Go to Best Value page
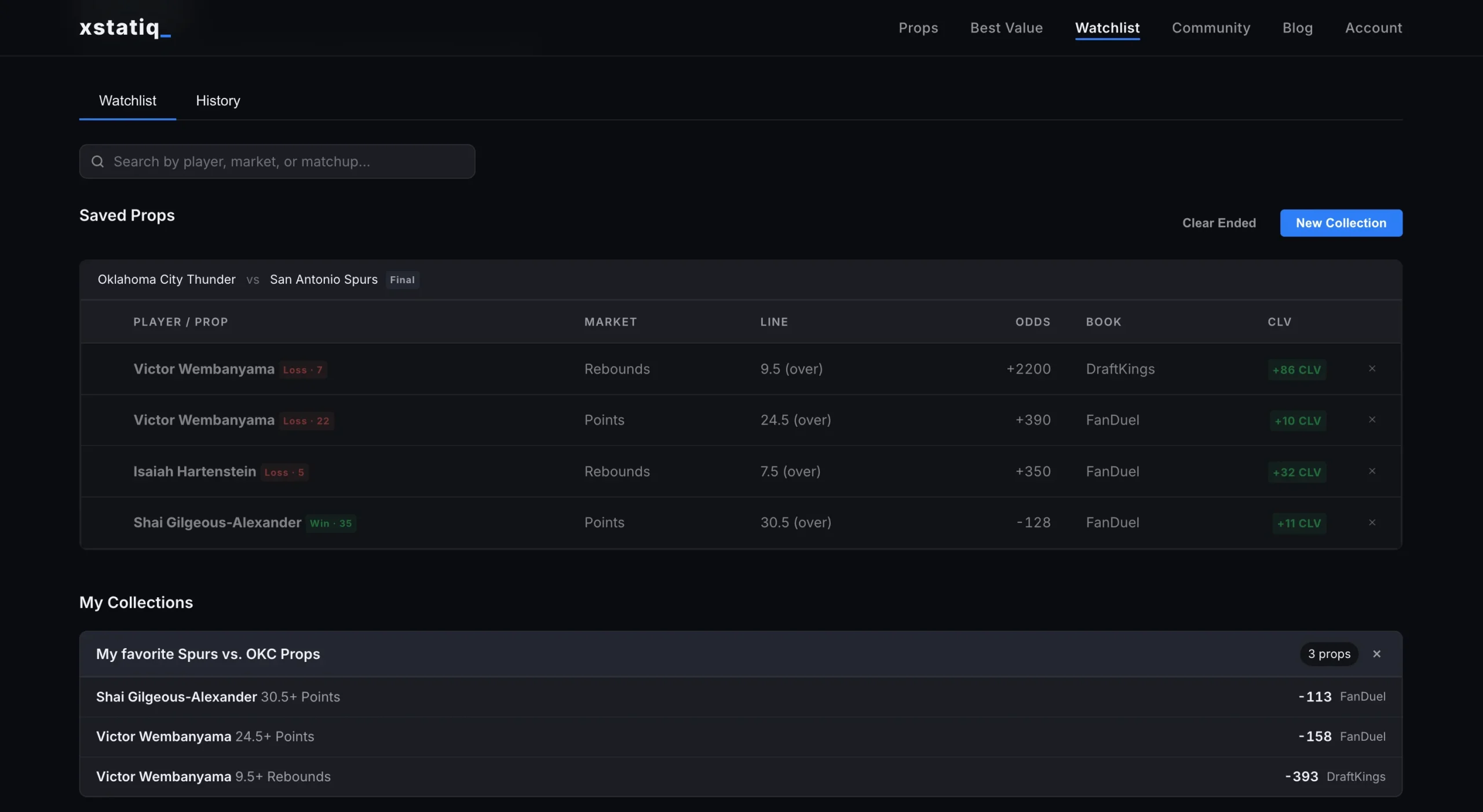The width and height of the screenshot is (1483, 812). click(x=1006, y=28)
